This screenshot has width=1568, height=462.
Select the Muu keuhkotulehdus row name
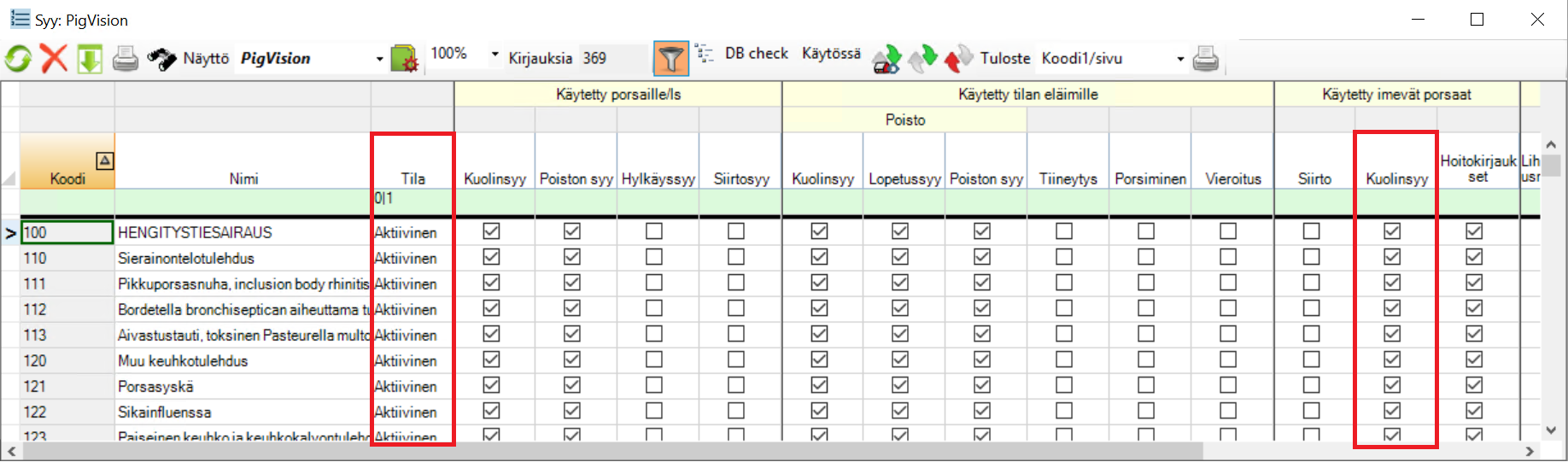(x=183, y=360)
